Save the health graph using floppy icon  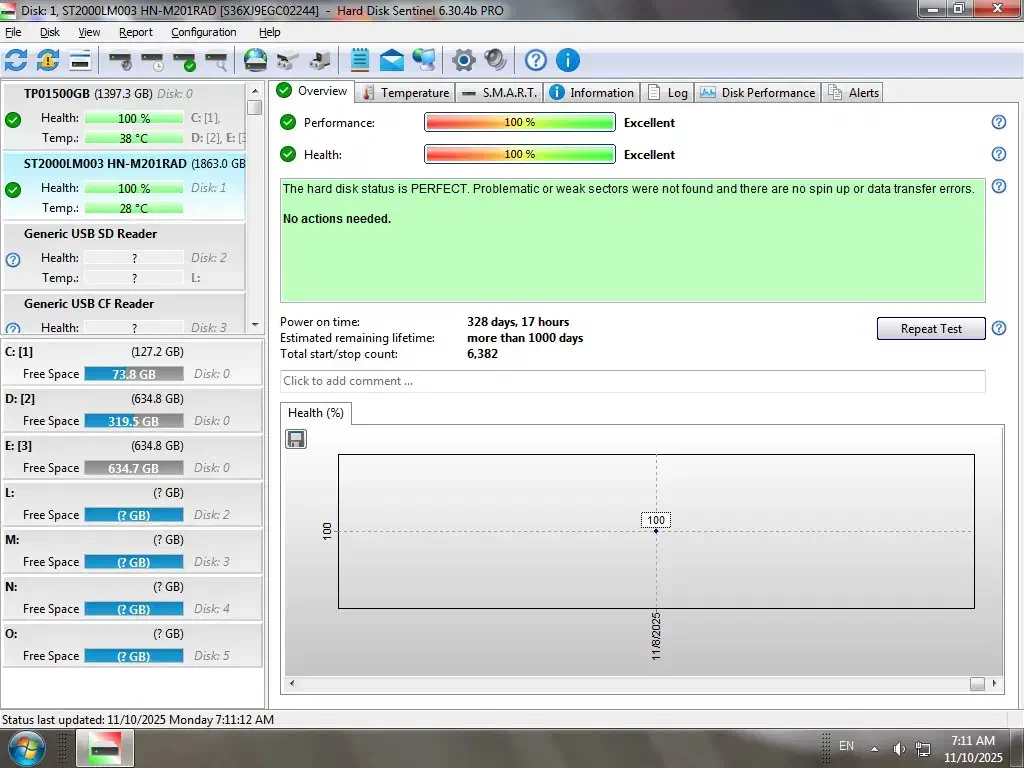pos(296,439)
